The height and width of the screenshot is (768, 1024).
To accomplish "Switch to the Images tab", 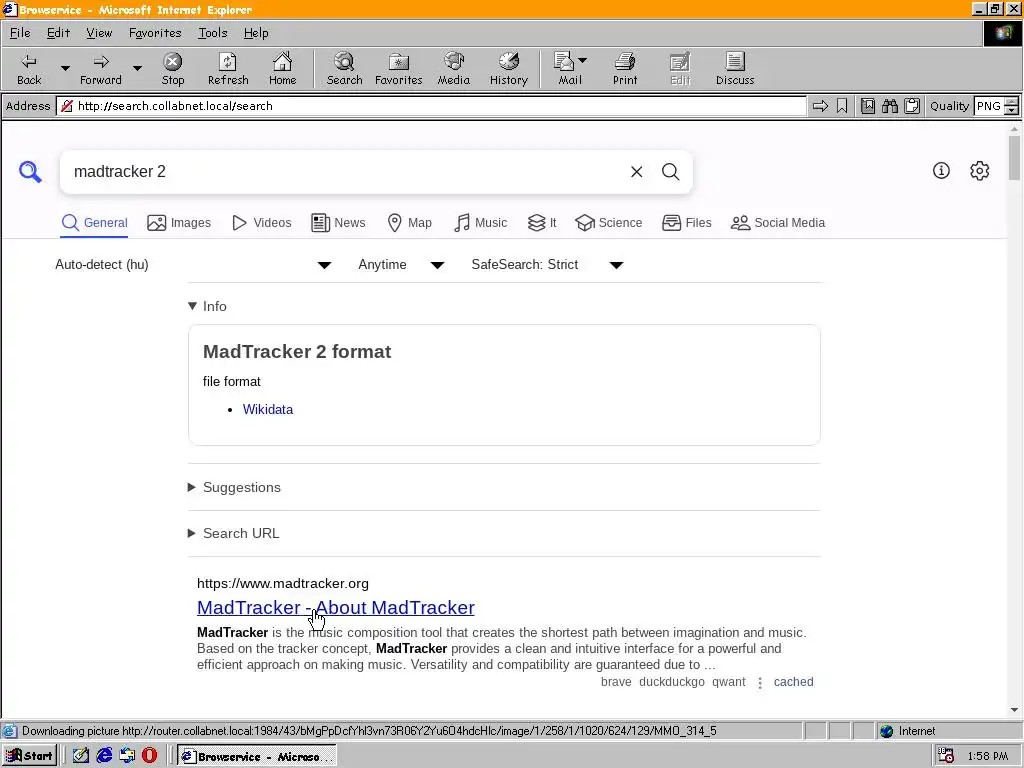I will click(x=179, y=223).
